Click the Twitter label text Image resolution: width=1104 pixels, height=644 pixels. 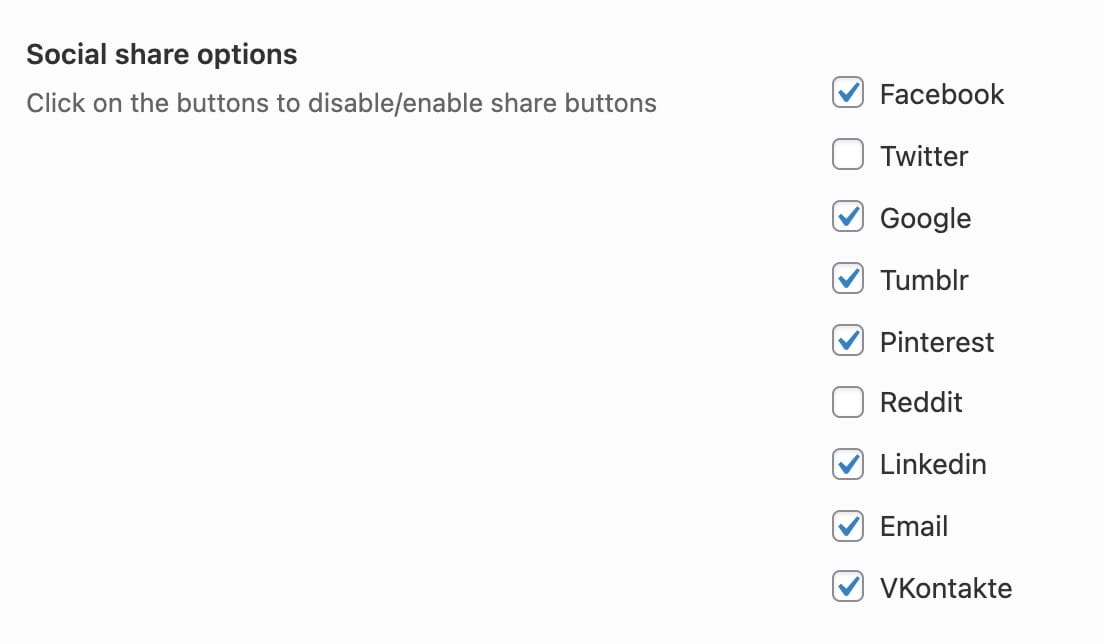click(924, 156)
